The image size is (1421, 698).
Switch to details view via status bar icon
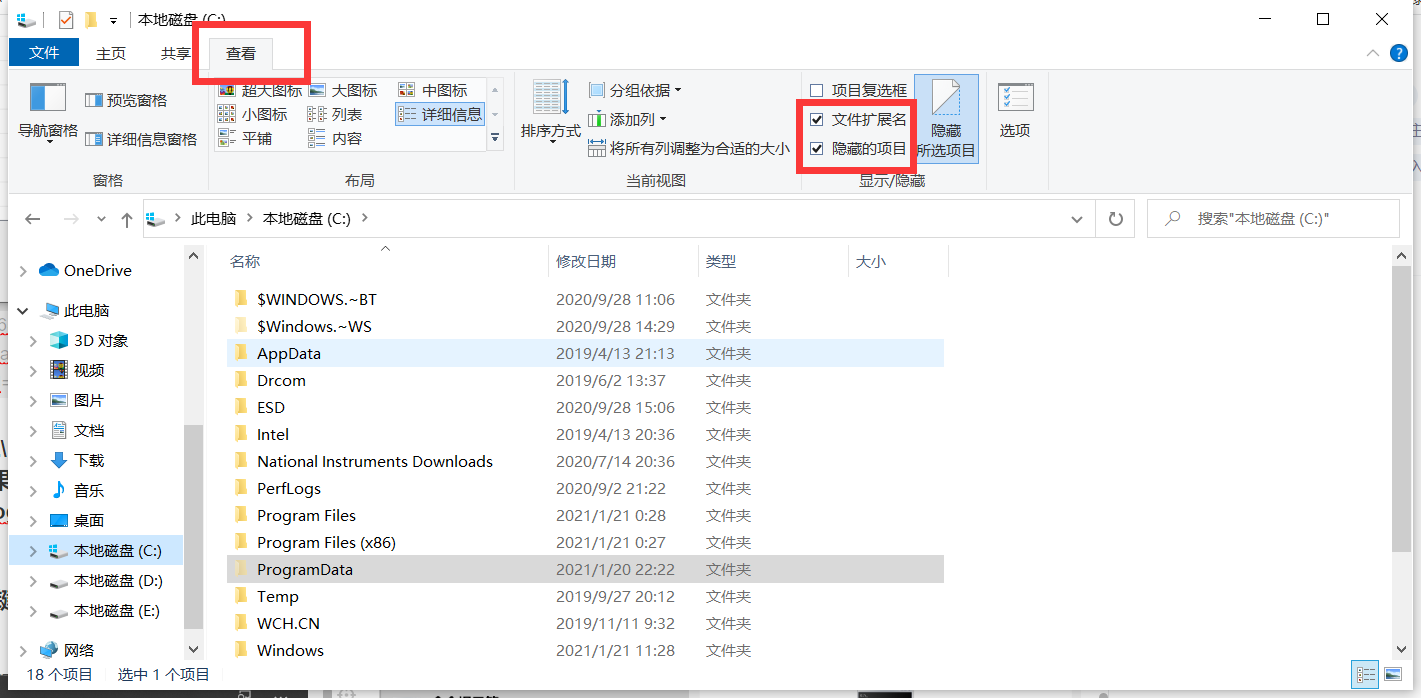coord(1364,674)
